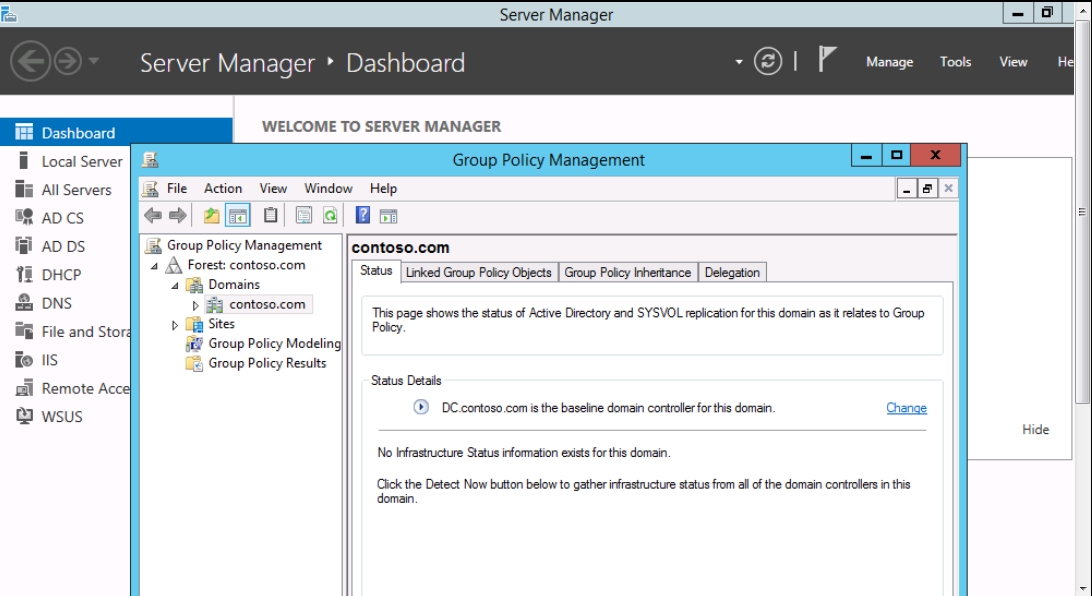Open the small dropdown arrow left of Refresh
1092x596 pixels.
[738, 62]
